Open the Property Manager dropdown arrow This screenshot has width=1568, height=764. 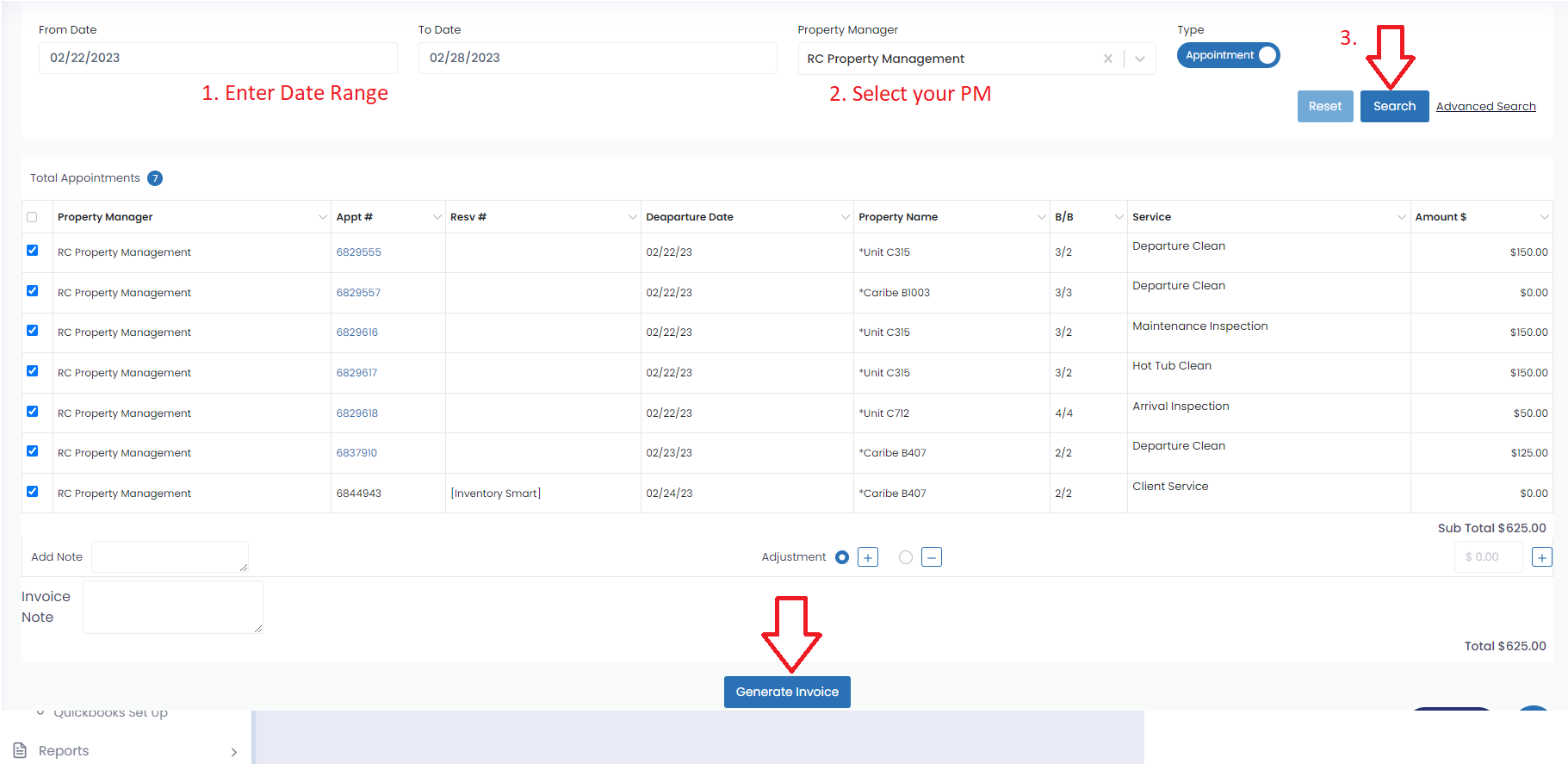pyautogui.click(x=1139, y=59)
